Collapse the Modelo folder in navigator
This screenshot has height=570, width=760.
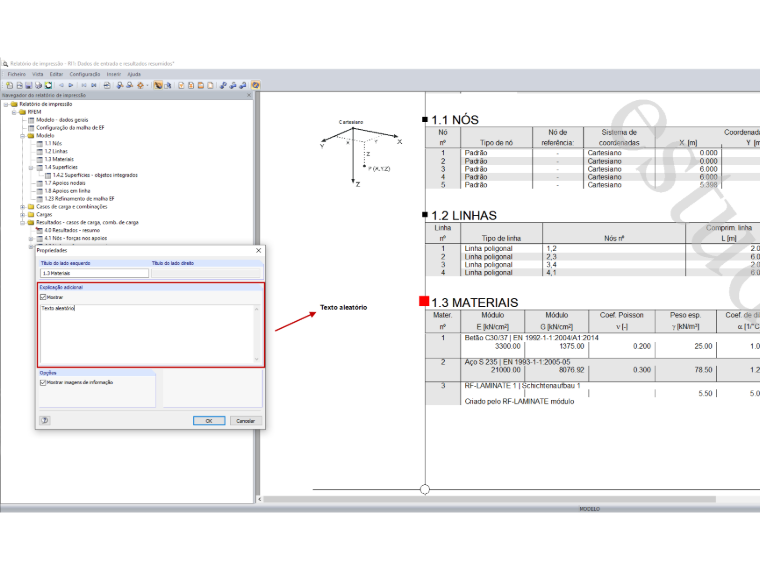[x=22, y=136]
